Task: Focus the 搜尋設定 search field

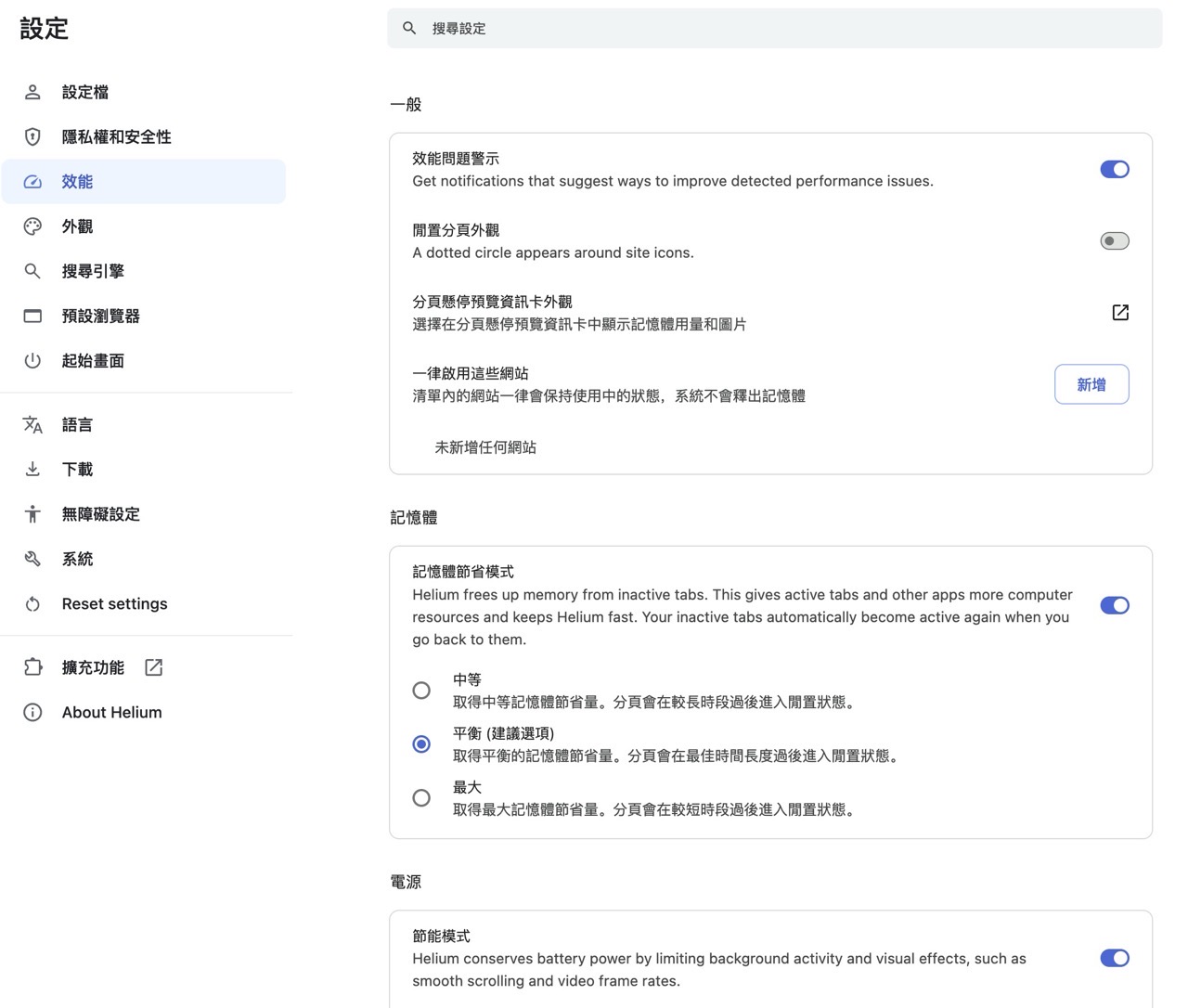Action: [774, 29]
